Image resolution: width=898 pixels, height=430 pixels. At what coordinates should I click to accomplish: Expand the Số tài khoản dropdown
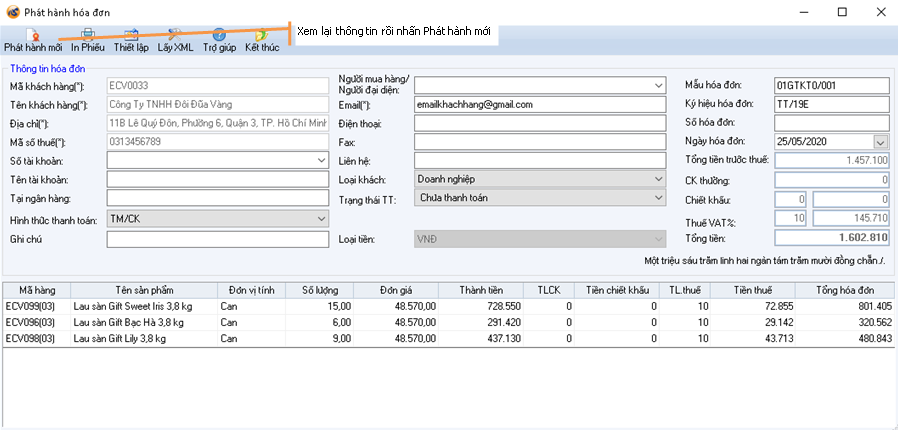tap(322, 161)
